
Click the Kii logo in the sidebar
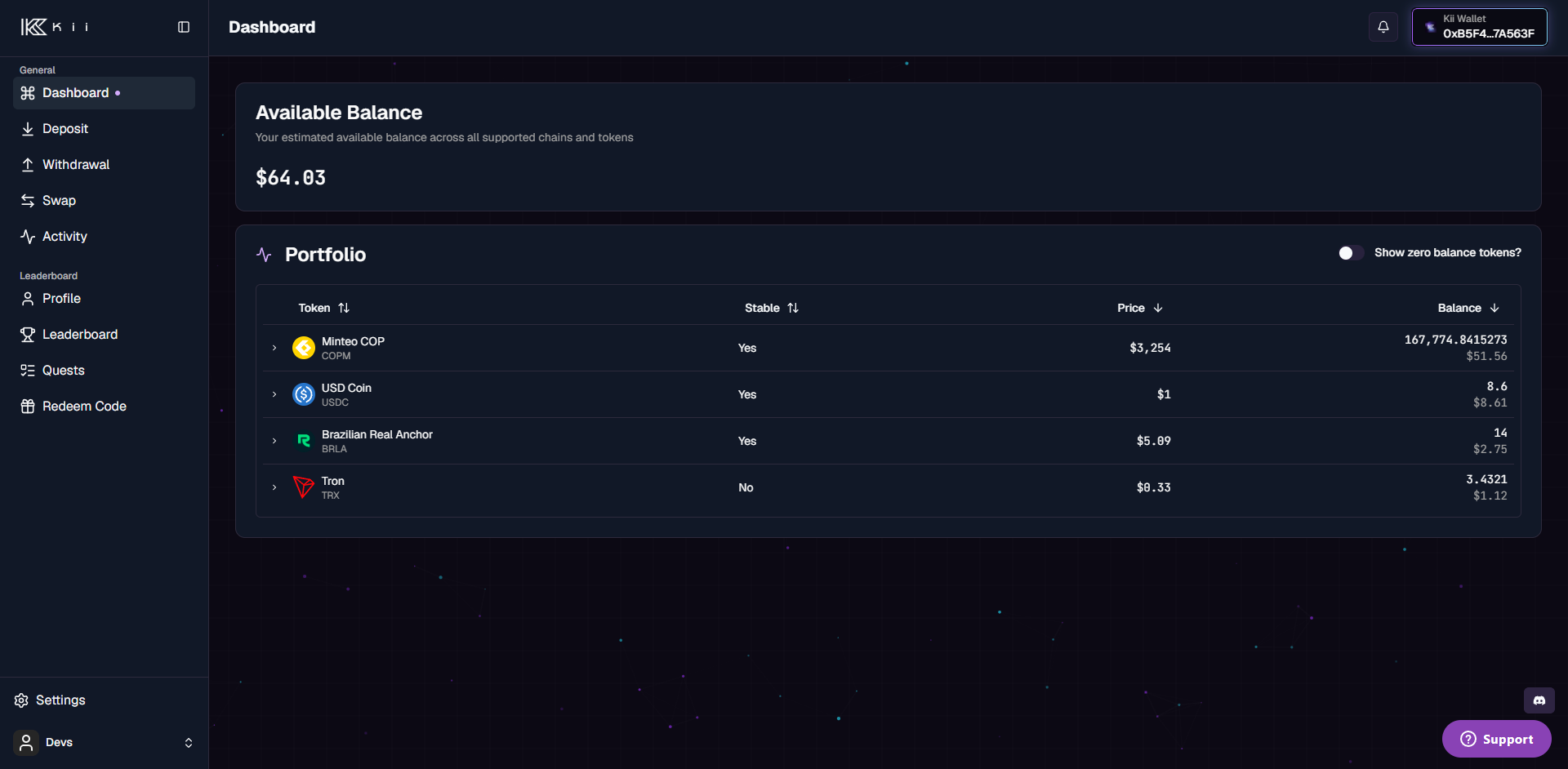pyautogui.click(x=54, y=27)
